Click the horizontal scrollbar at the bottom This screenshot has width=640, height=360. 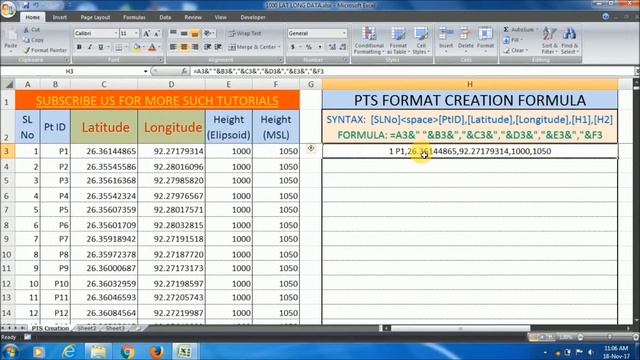point(460,328)
